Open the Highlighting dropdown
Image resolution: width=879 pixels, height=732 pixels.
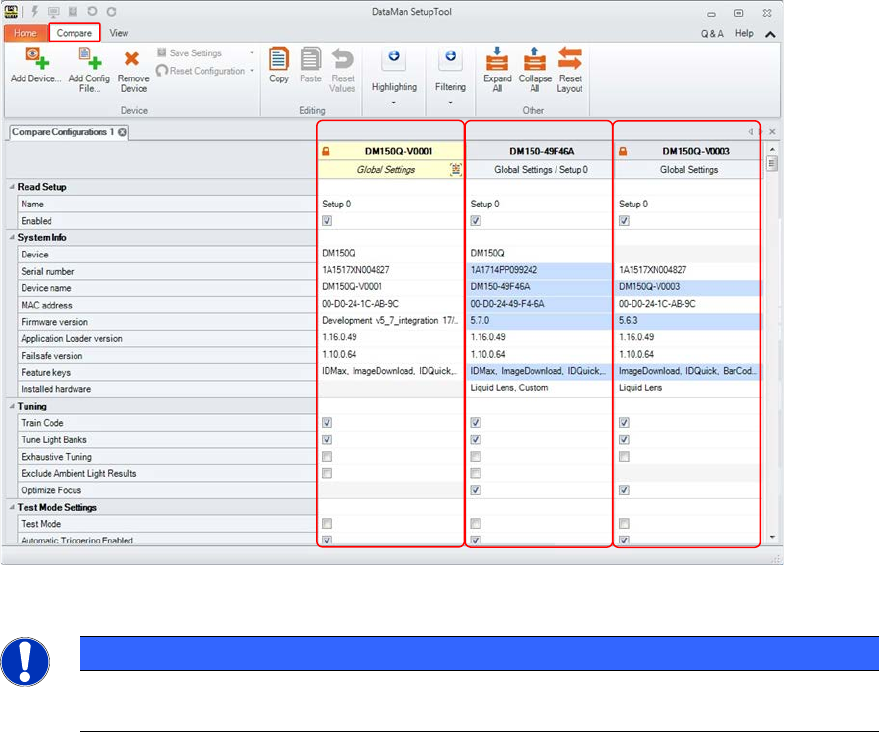click(394, 76)
